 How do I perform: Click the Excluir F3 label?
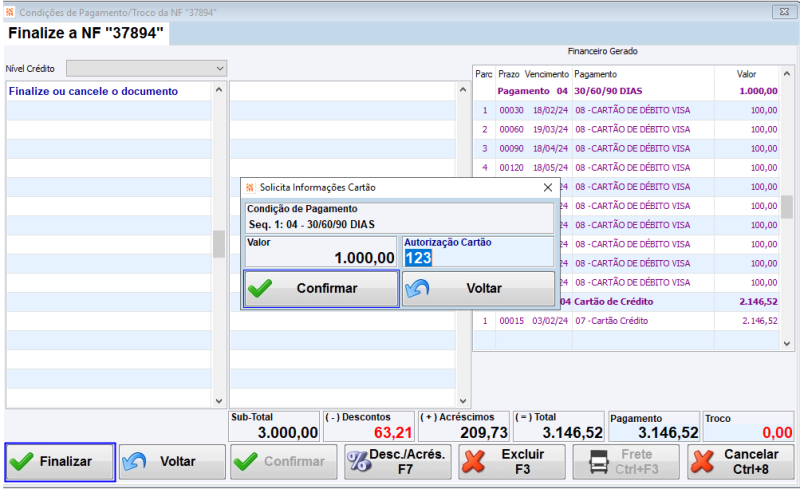point(523,461)
